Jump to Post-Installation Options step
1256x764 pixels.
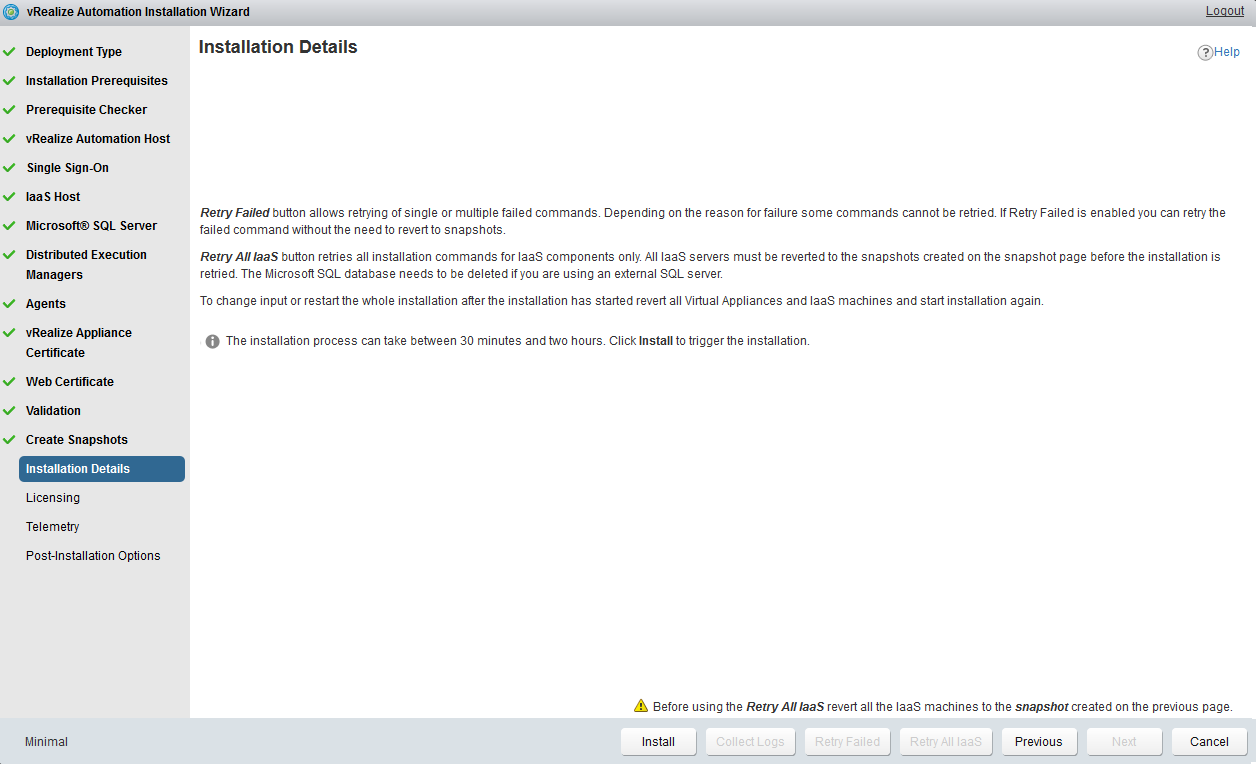[93, 556]
